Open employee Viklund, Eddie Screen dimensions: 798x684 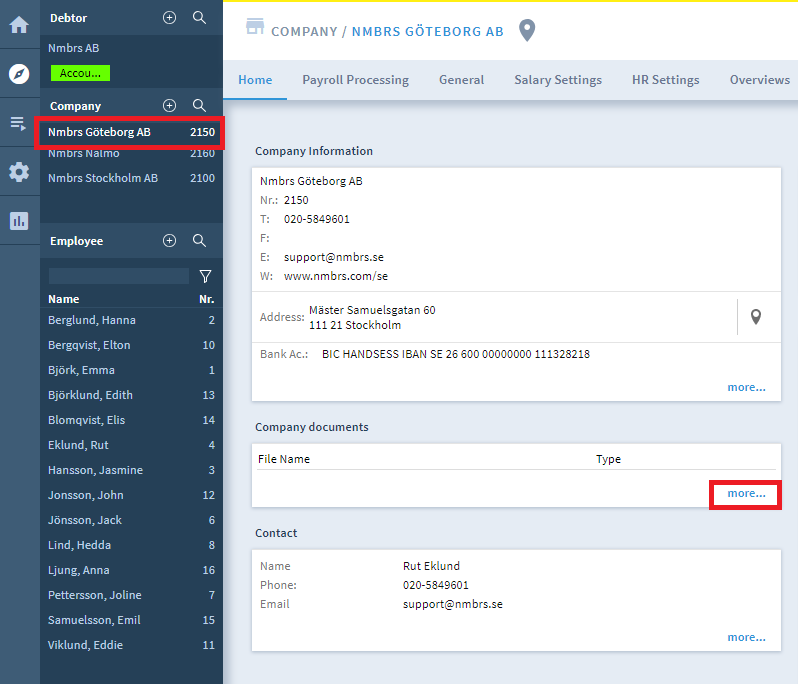pyautogui.click(x=131, y=645)
